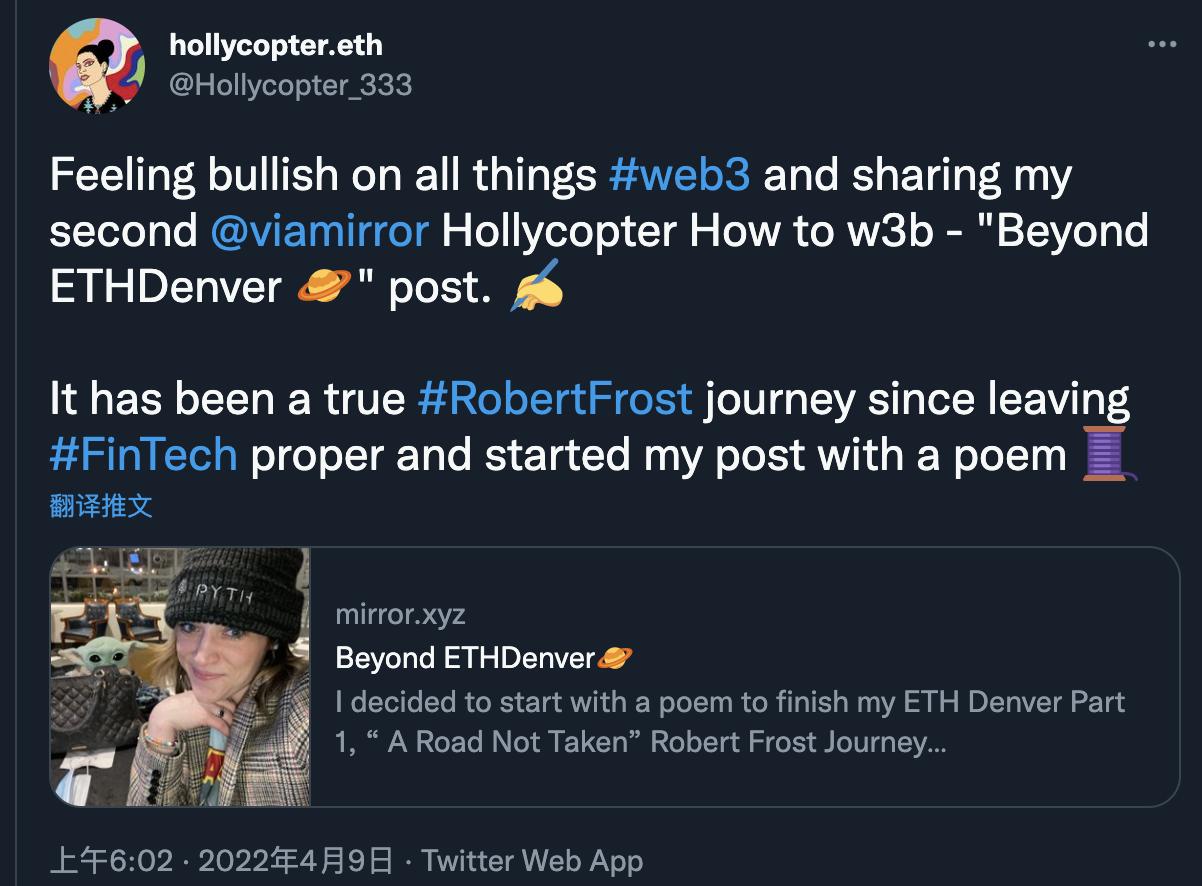Click the ringed planet emoji in tweet text
Screen dimensions: 1202x886
tap(324, 288)
